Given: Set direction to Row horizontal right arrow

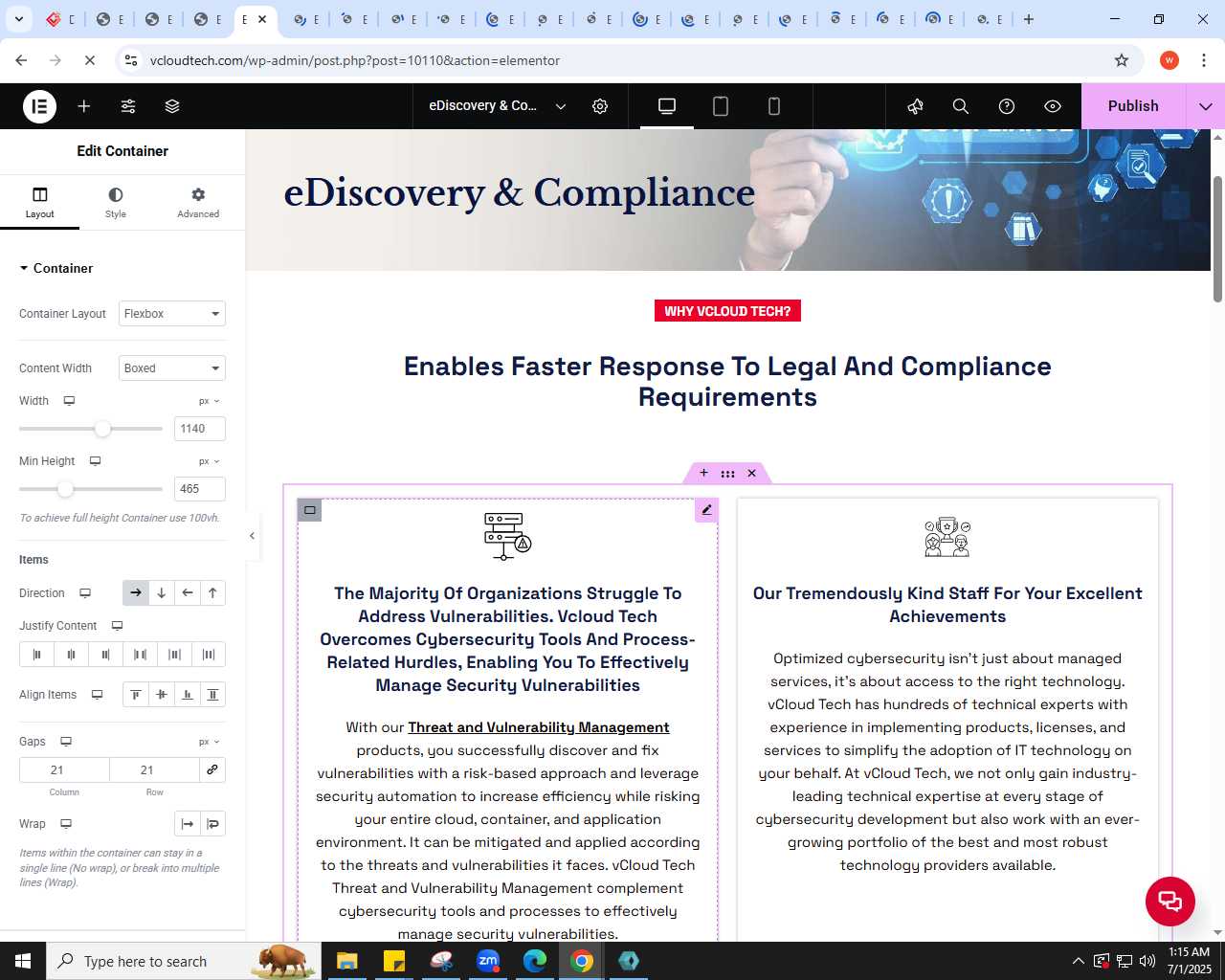Looking at the screenshot, I should (x=136, y=593).
